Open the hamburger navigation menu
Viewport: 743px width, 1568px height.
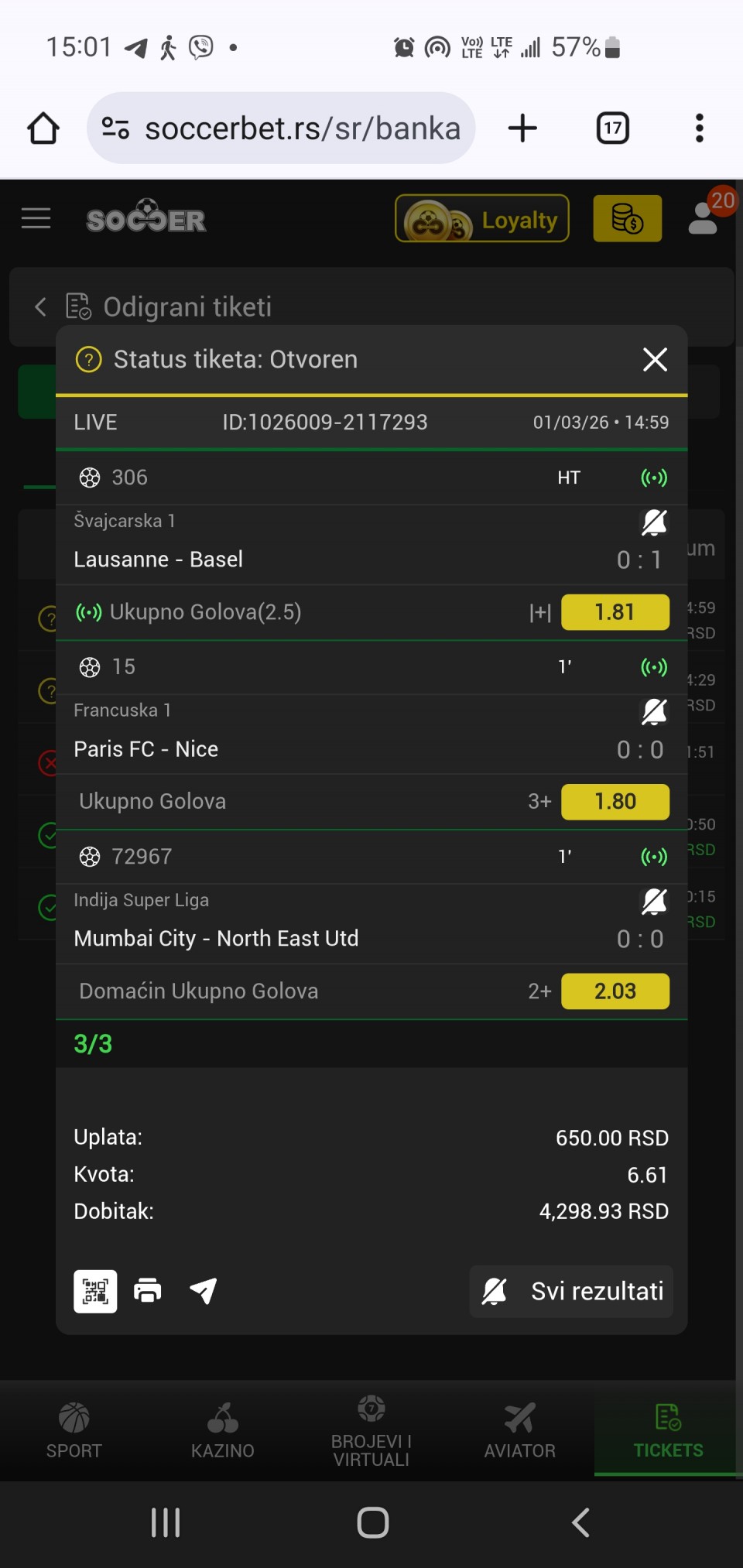pyautogui.click(x=36, y=219)
